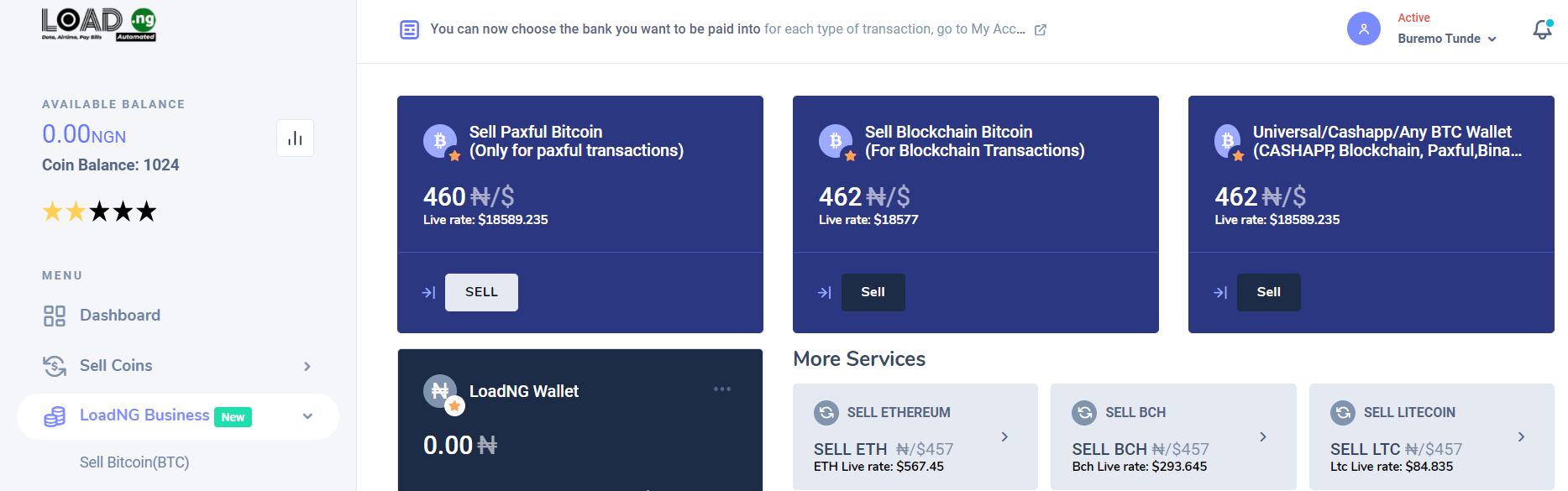Click the balance chart stats icon
This screenshot has height=491, width=1568.
pyautogui.click(x=295, y=138)
